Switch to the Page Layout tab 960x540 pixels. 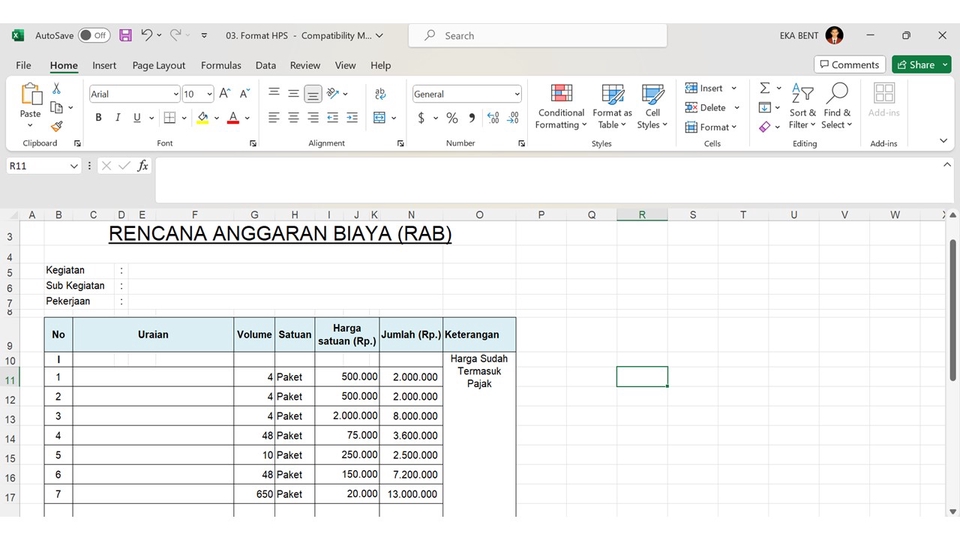159,66
